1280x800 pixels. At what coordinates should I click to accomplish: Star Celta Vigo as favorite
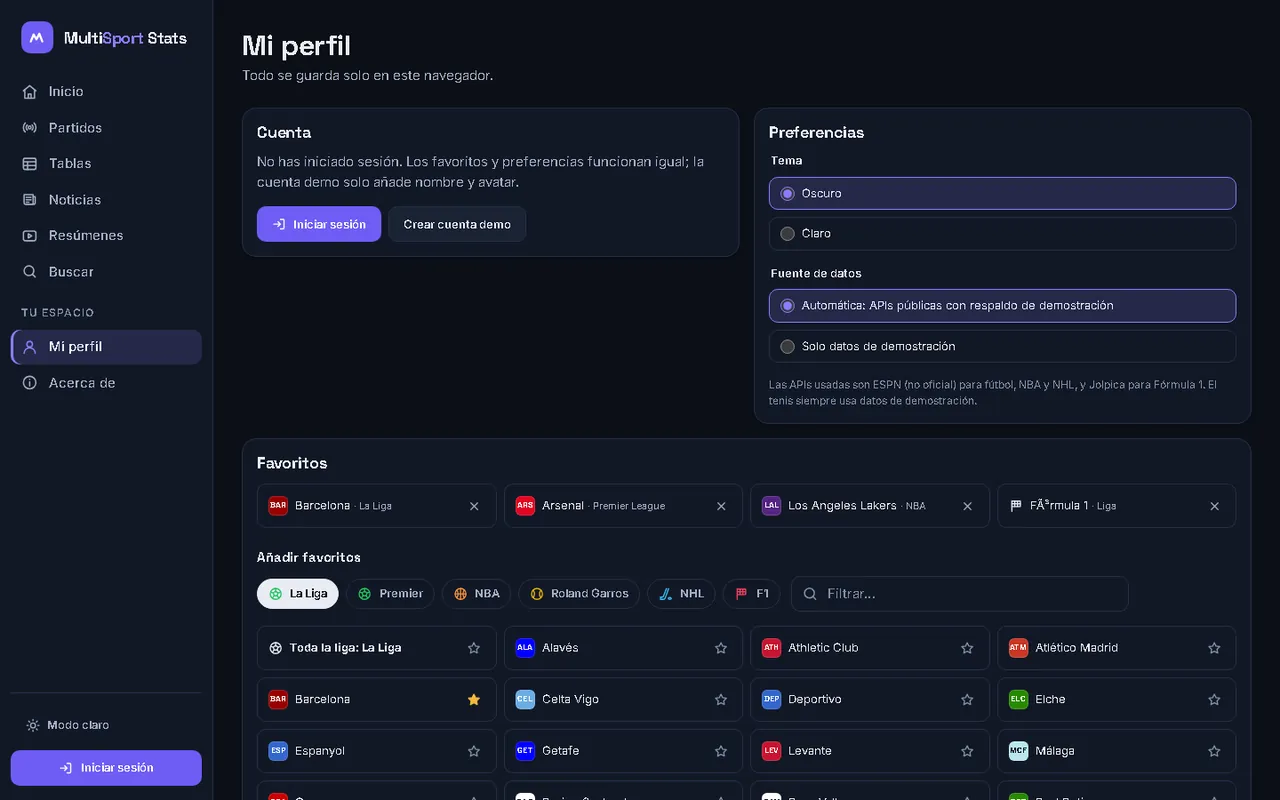tap(721, 700)
